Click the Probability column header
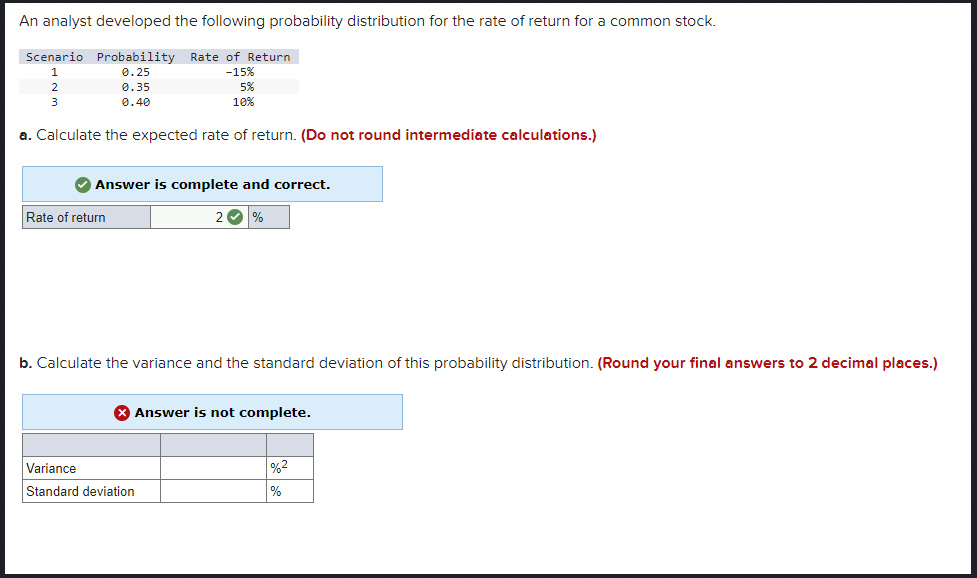This screenshot has height=578, width=977. click(x=136, y=56)
